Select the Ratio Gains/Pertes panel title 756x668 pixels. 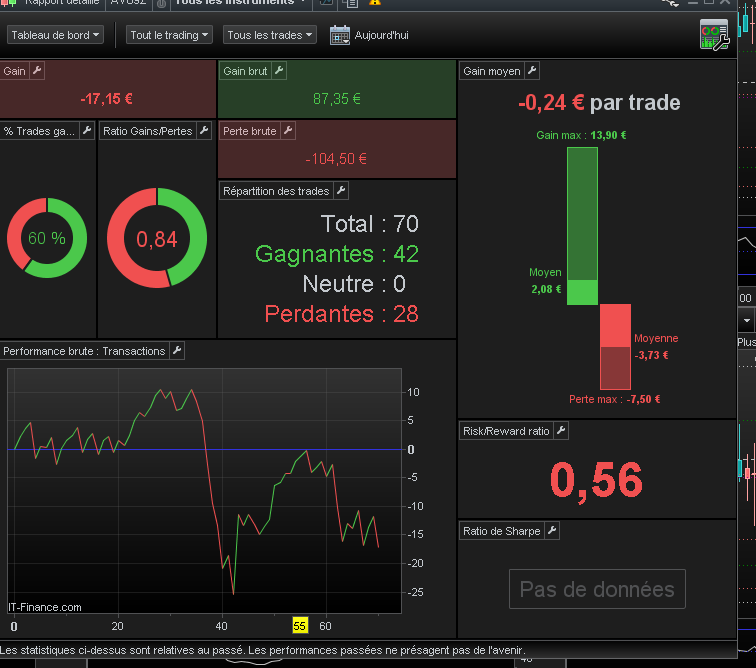pyautogui.click(x=148, y=131)
